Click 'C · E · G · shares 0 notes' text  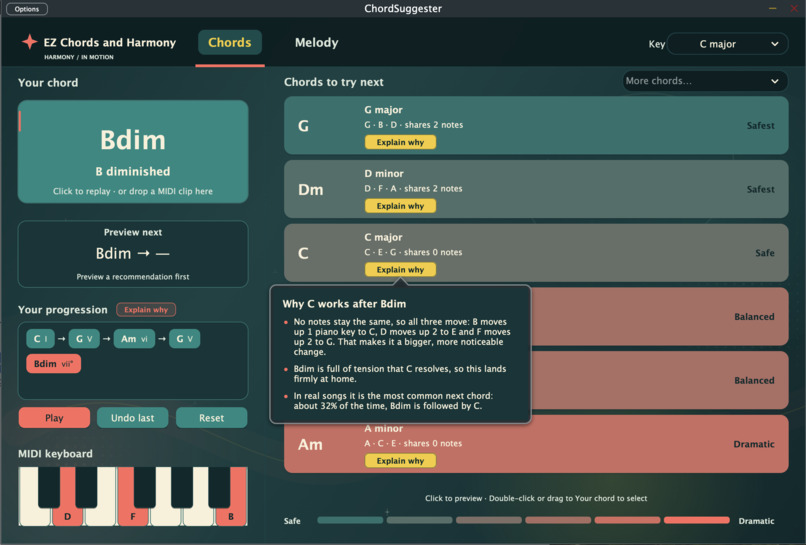413,252
